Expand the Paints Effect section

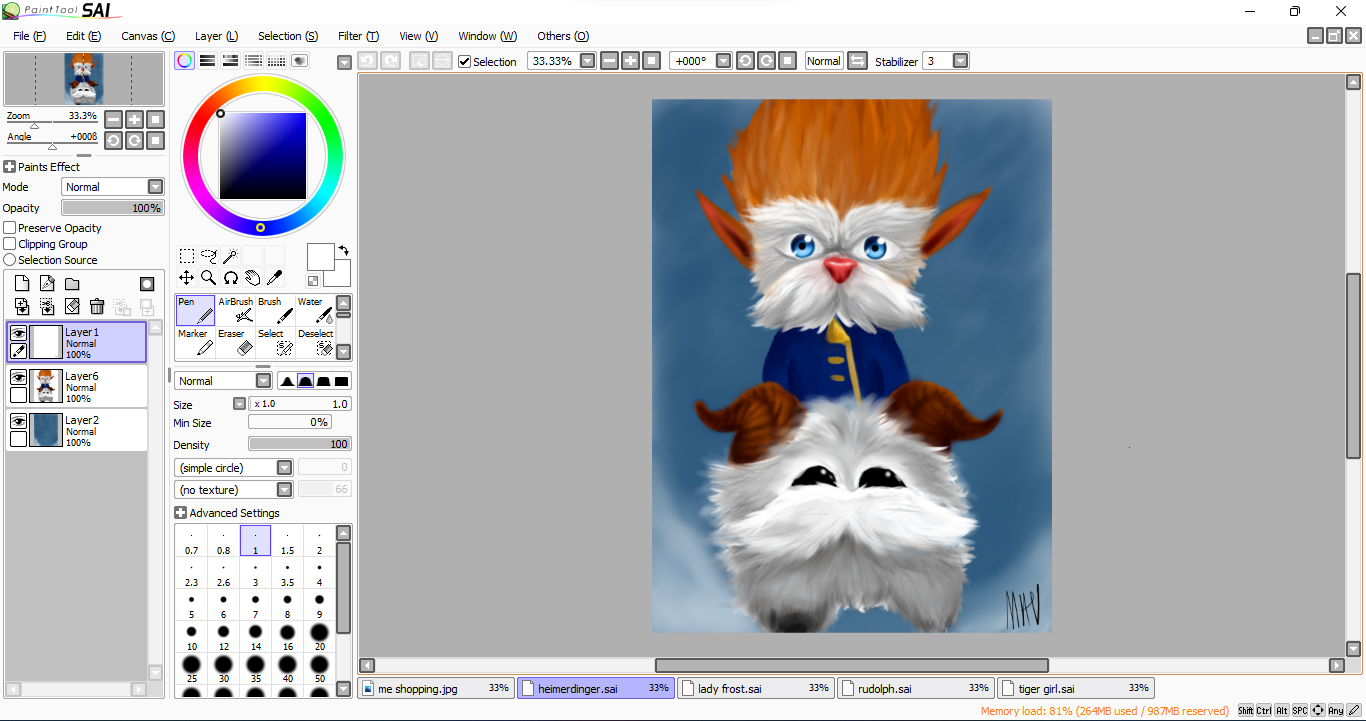10,167
